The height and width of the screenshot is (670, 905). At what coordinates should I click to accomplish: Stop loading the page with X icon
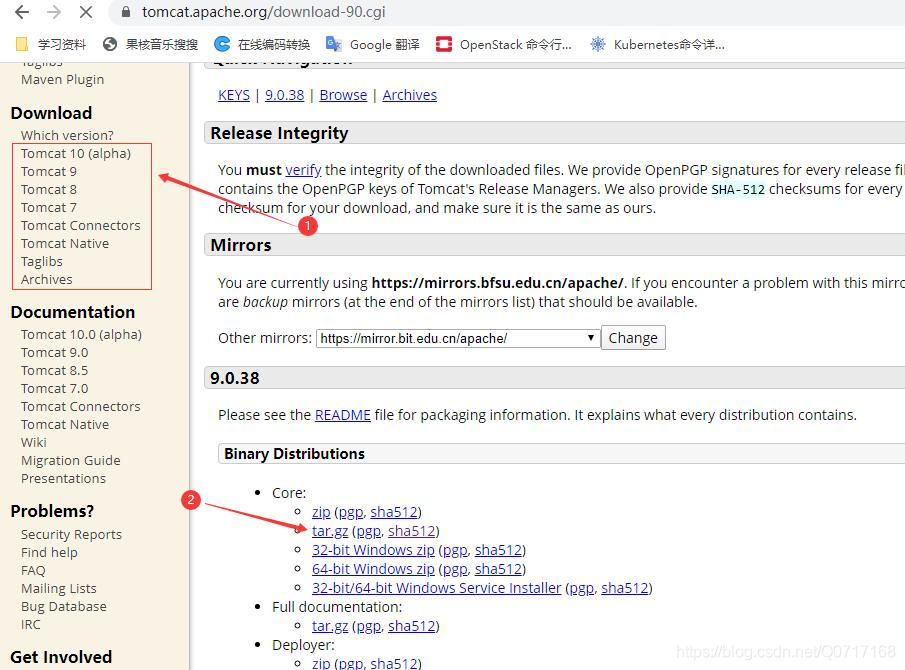coord(86,12)
